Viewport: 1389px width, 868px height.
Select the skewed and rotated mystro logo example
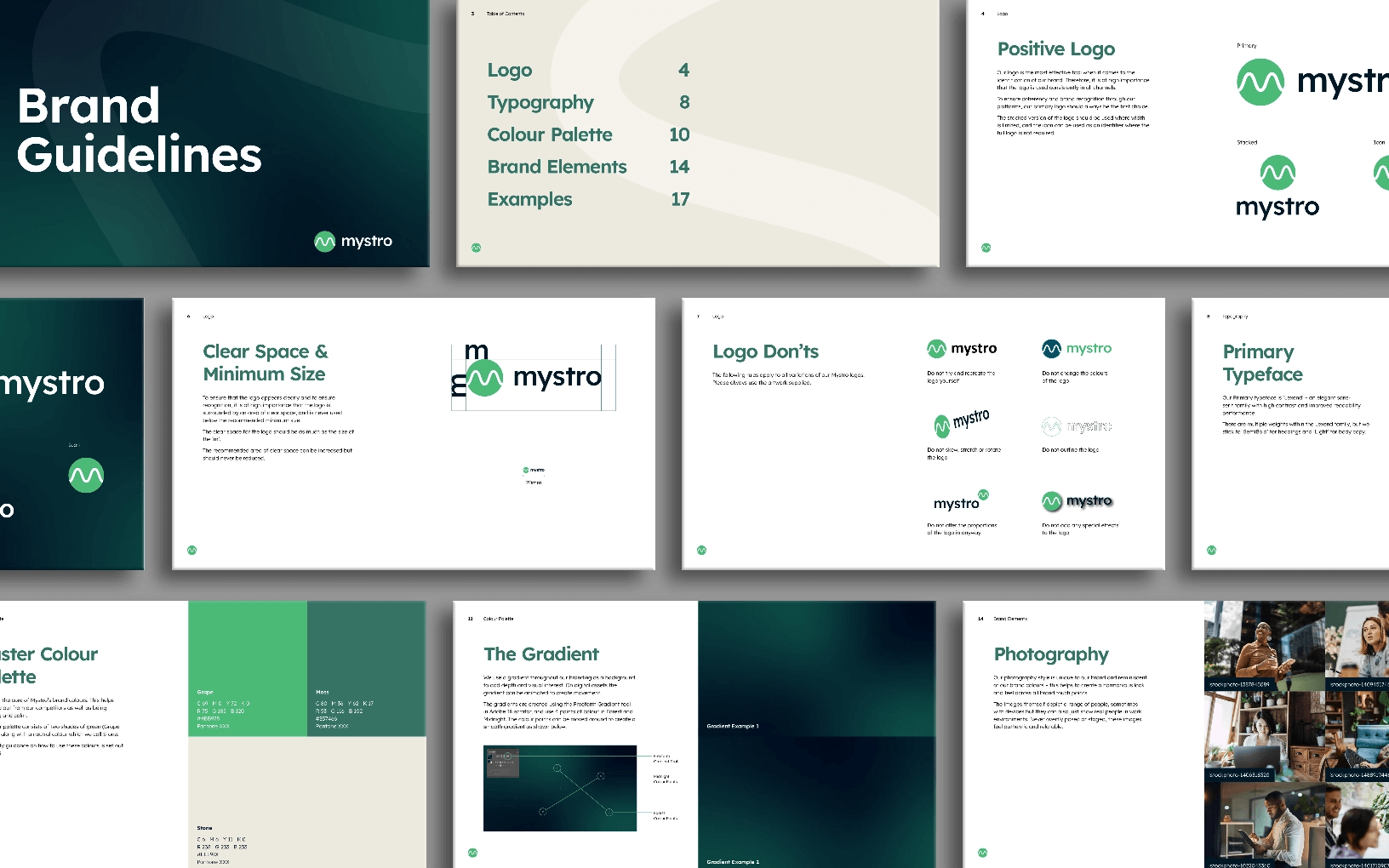(x=962, y=422)
